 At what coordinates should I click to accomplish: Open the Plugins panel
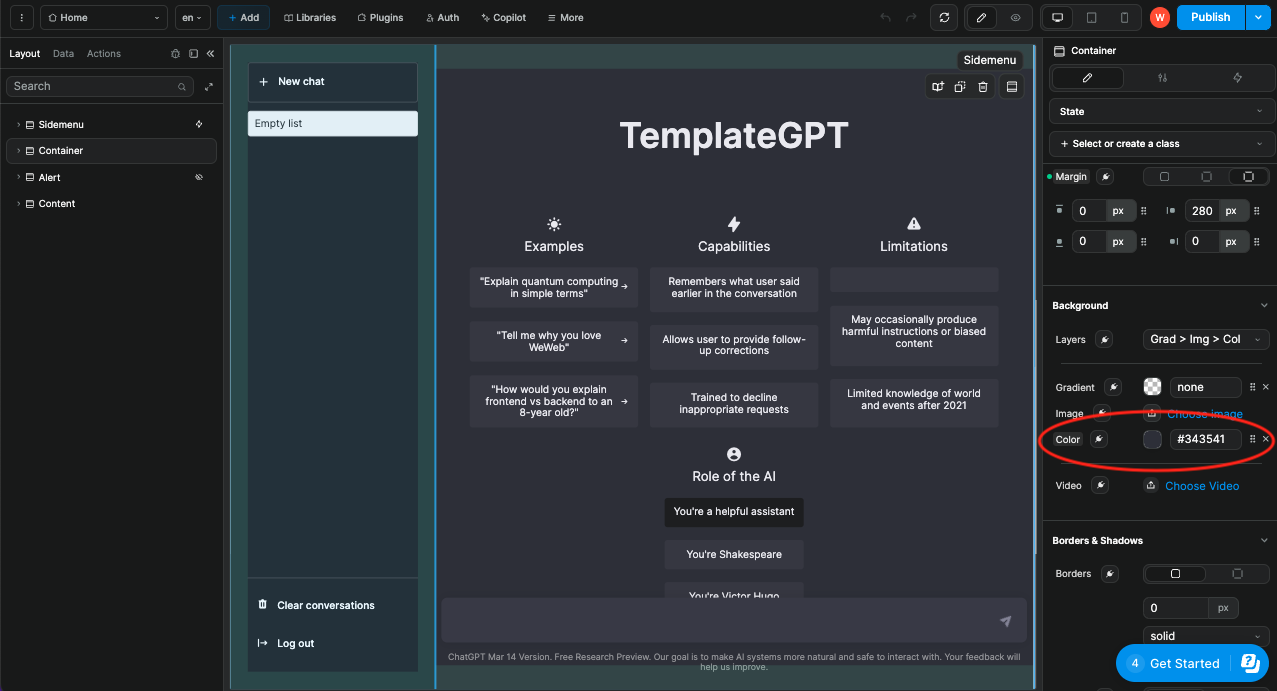click(380, 17)
